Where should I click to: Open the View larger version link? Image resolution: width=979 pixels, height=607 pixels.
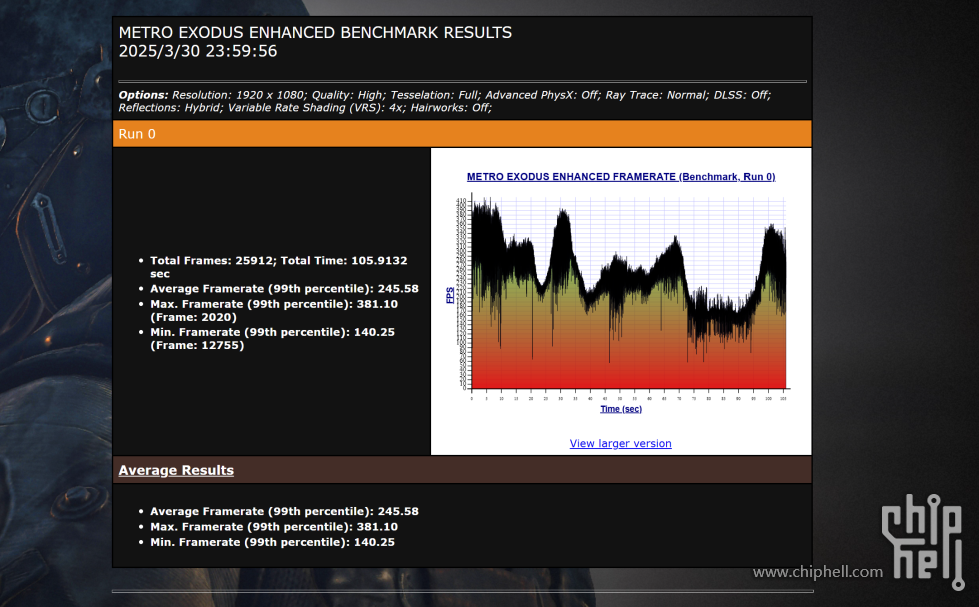(x=620, y=443)
